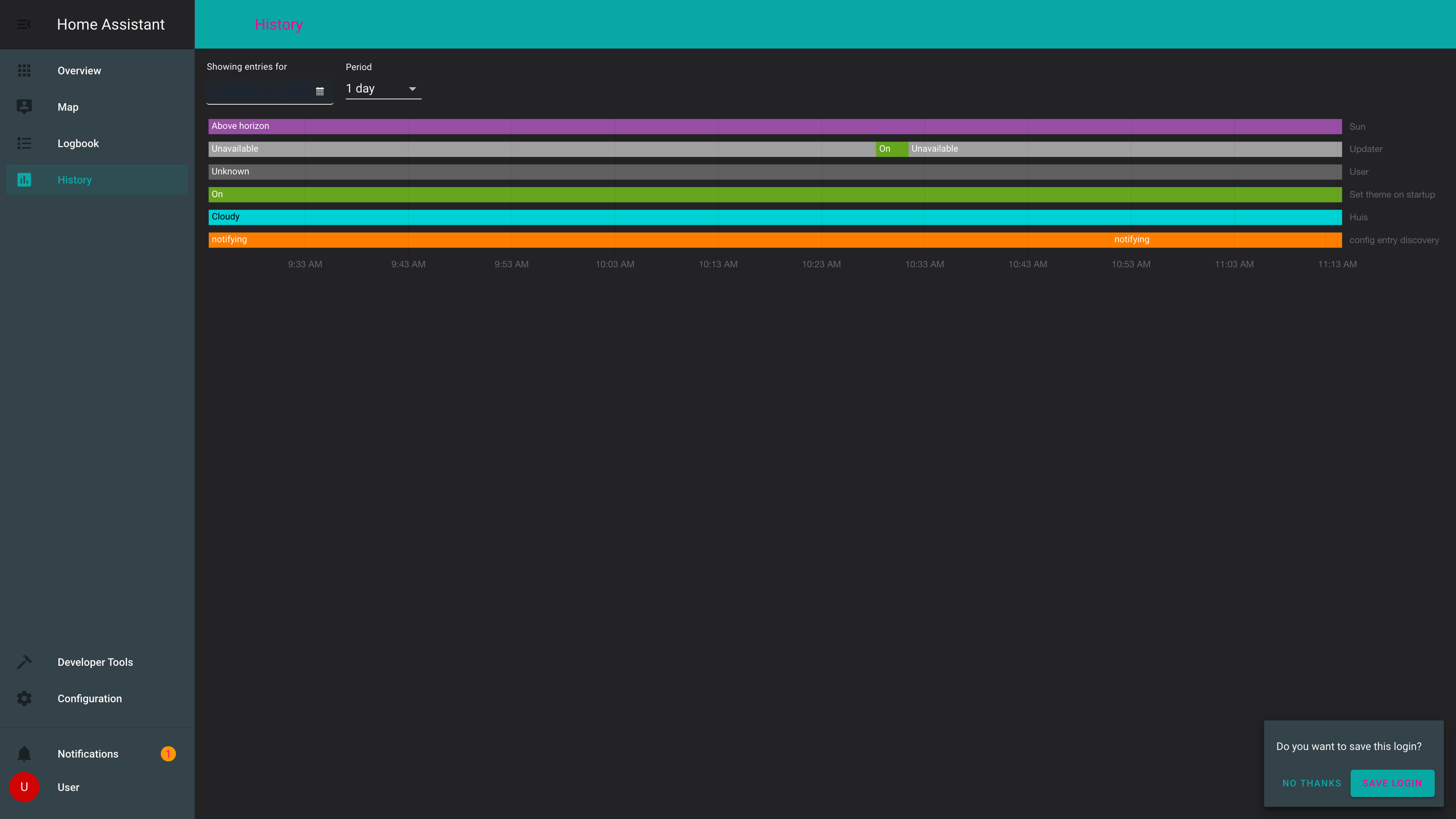
Task: Click the Logbook list icon
Action: click(24, 144)
